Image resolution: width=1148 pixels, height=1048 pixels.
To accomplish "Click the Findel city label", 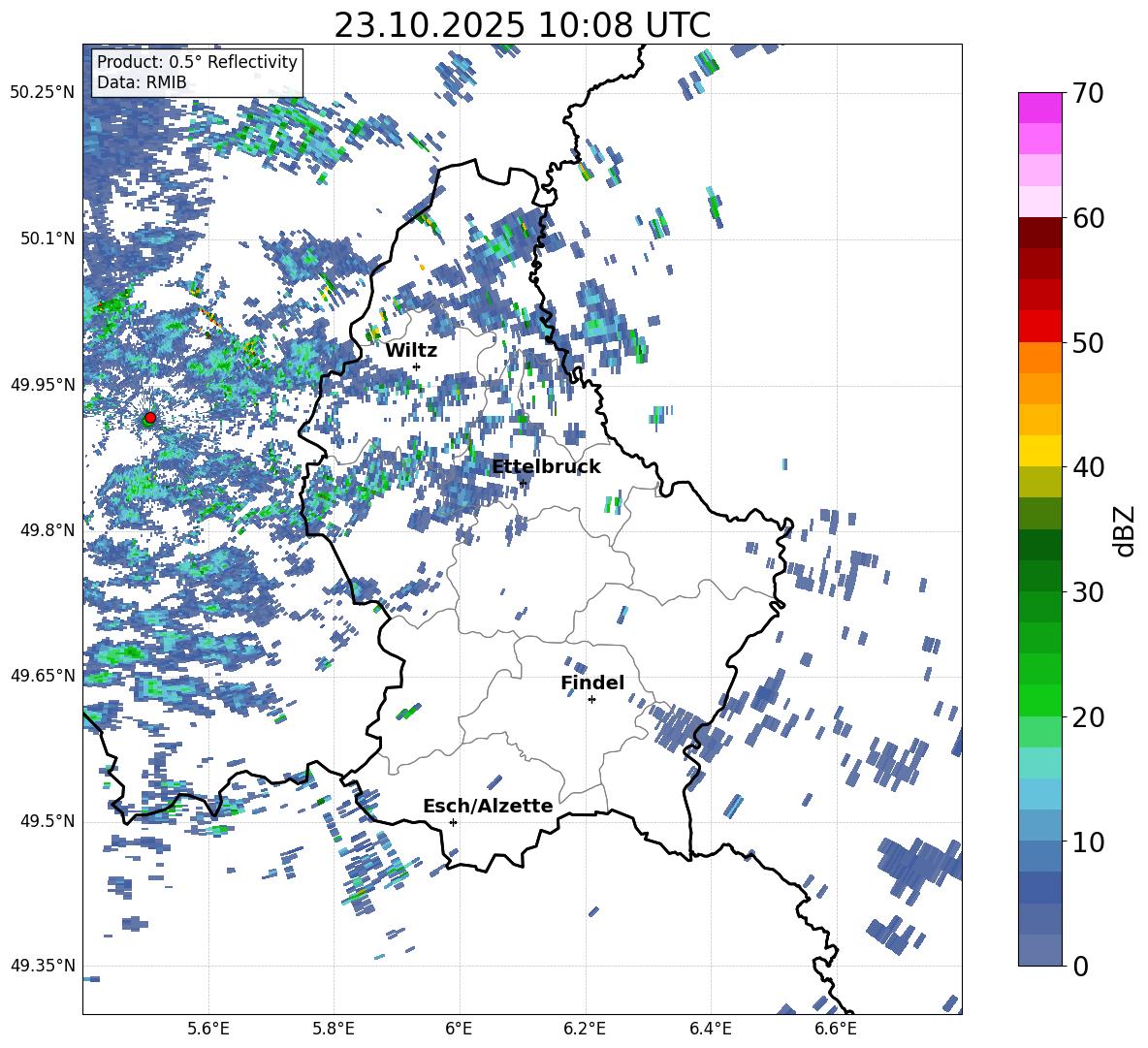I will tap(592, 683).
